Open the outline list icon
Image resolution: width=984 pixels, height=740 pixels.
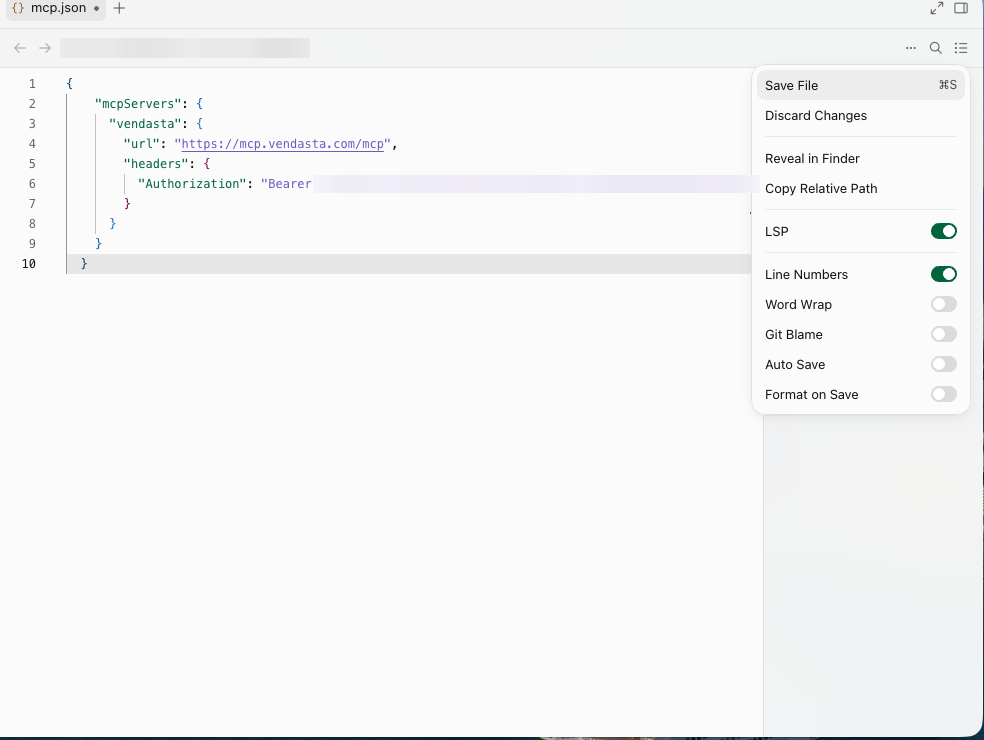click(x=961, y=48)
